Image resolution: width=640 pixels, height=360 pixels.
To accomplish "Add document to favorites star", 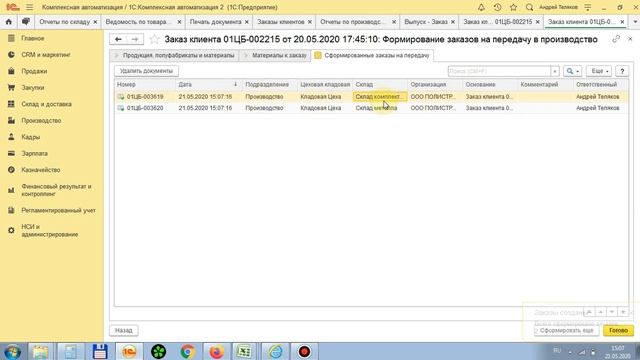I will tap(154, 39).
